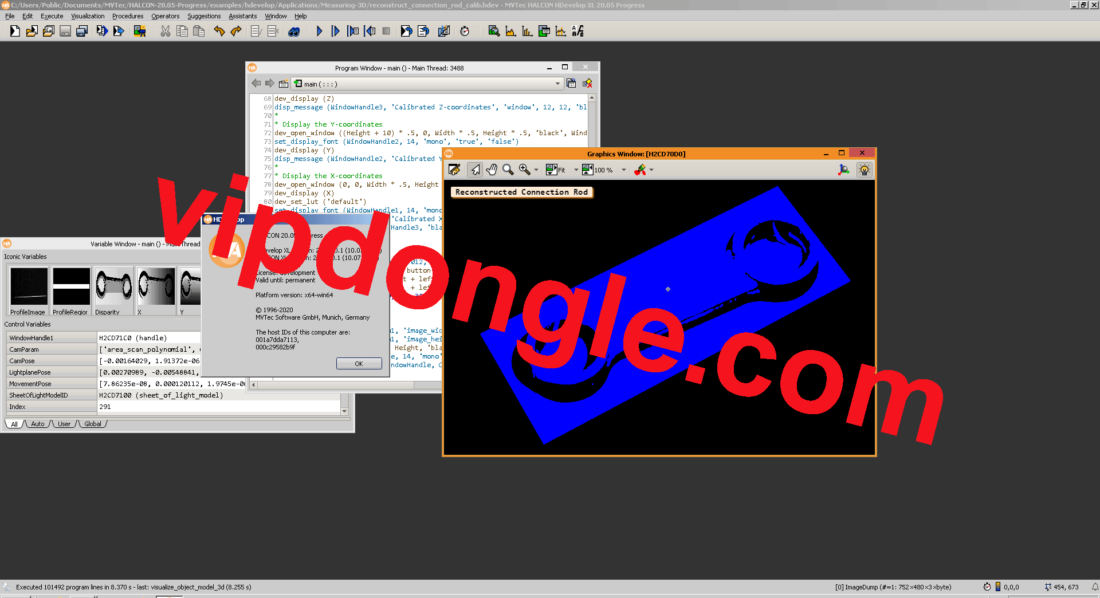Click the Set Parameters pen icon in Graphics Window
Viewport: 1100px width, 598px height.
[x=455, y=169]
